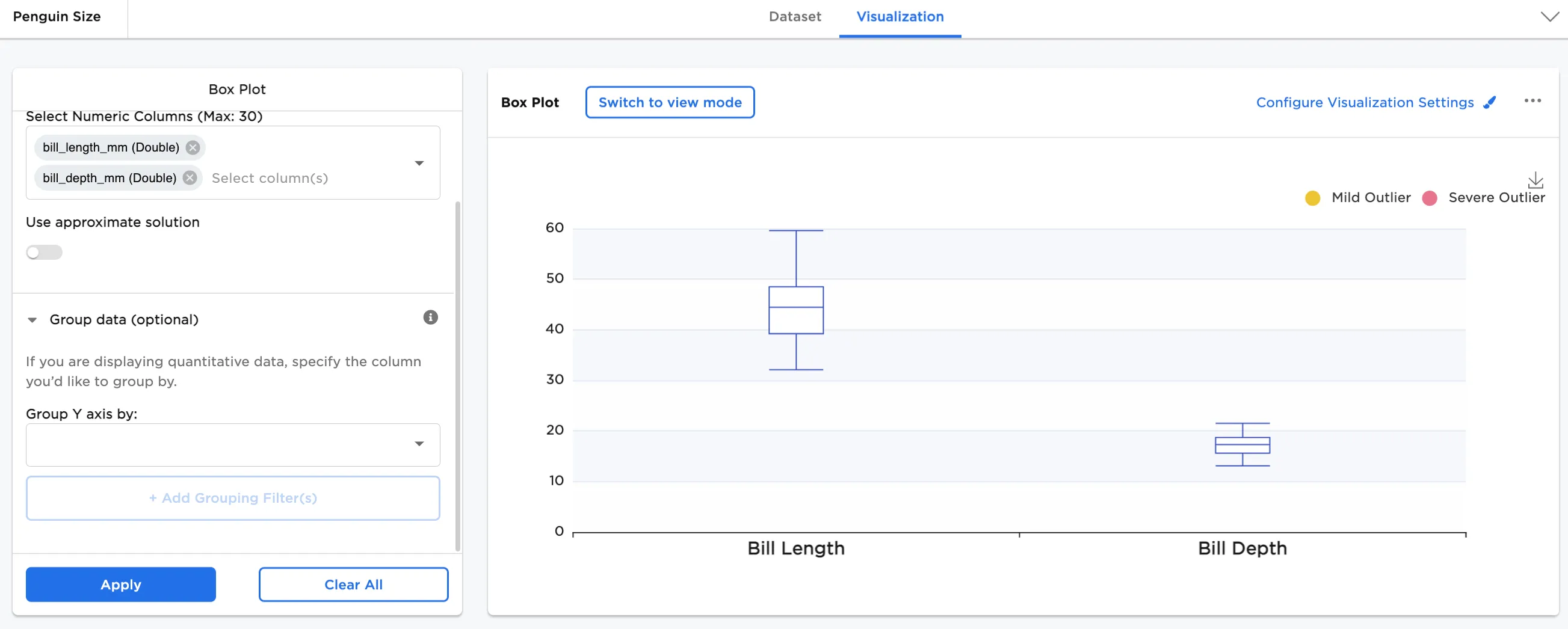This screenshot has height=629, width=1568.
Task: Toggle Severe Outlier legend marker
Action: click(1429, 198)
